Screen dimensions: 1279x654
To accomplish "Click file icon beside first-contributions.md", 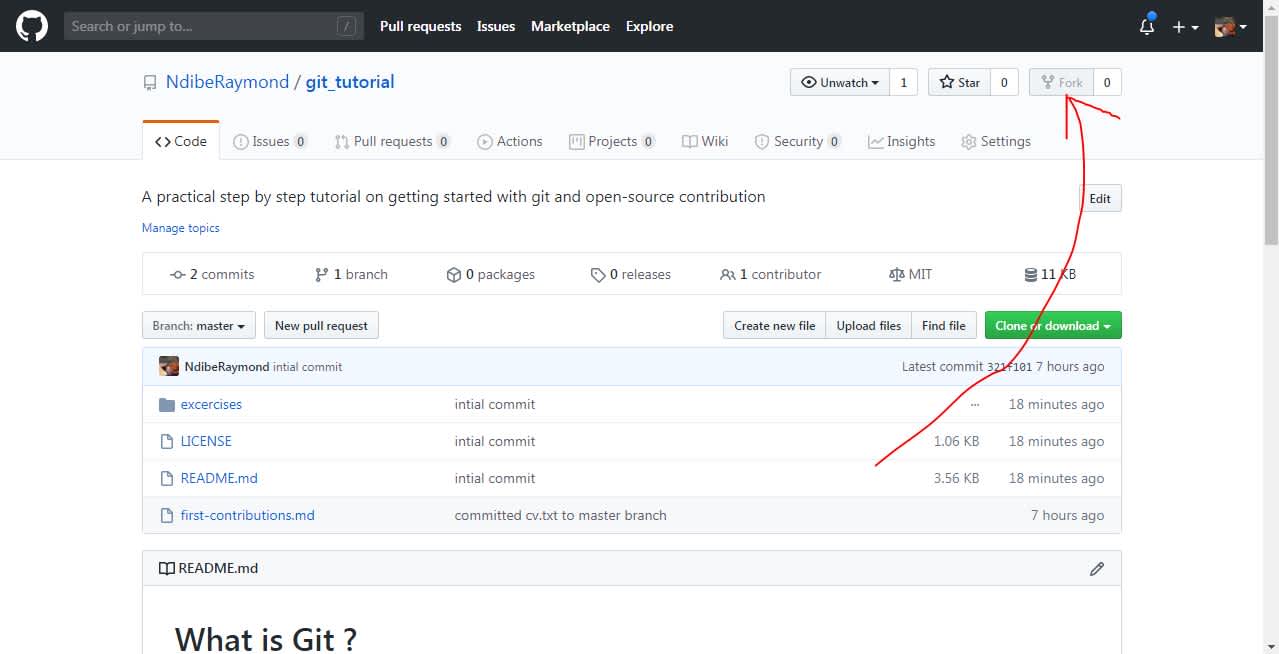I will [167, 515].
